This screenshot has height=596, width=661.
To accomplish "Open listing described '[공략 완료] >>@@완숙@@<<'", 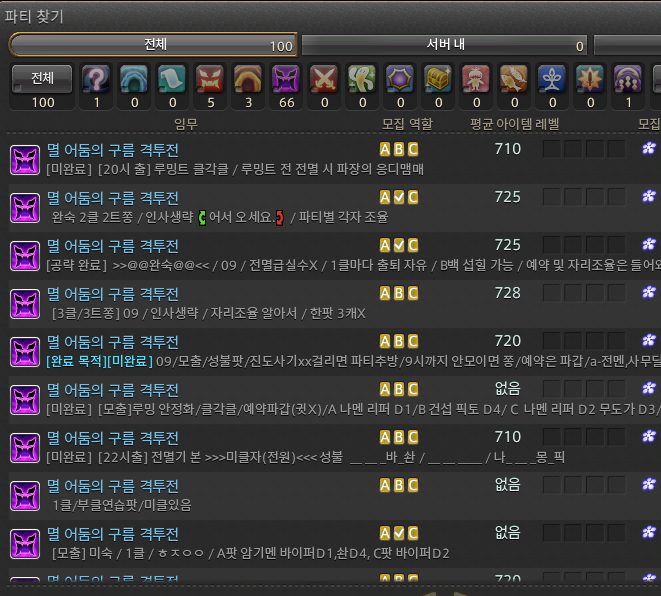I will click(x=335, y=256).
